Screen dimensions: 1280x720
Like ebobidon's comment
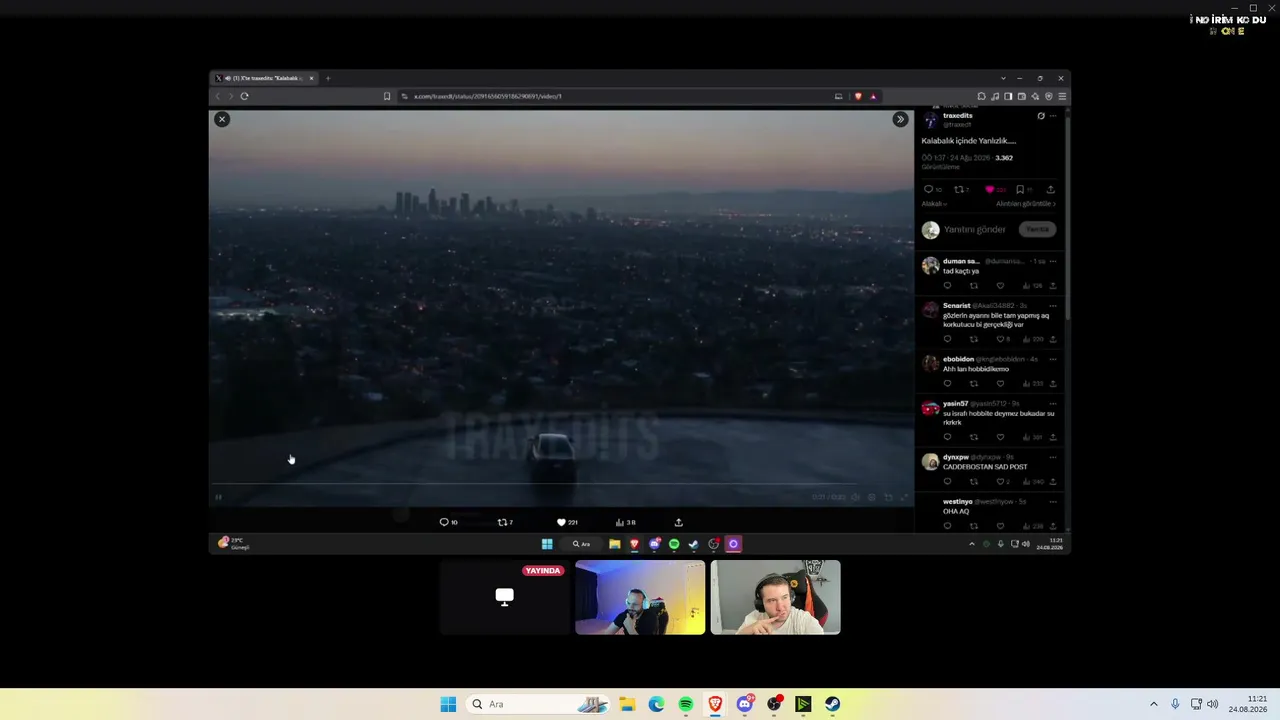tap(1000, 383)
